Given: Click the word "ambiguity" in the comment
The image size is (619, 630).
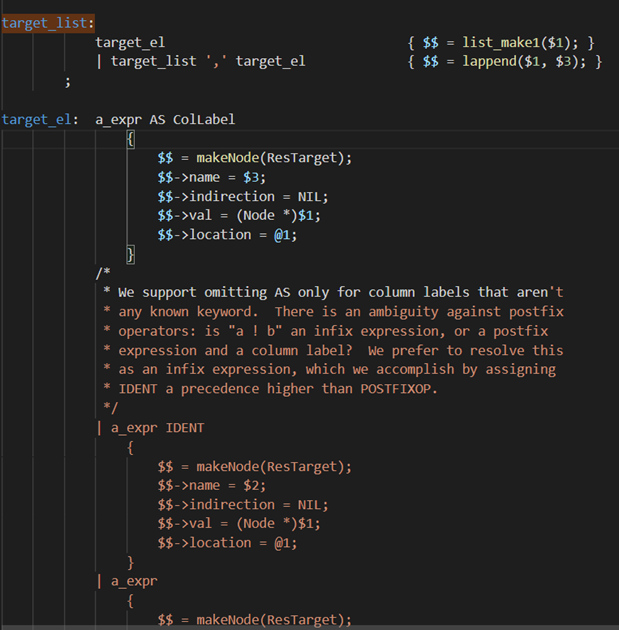Looking at the screenshot, I should (x=403, y=312).
